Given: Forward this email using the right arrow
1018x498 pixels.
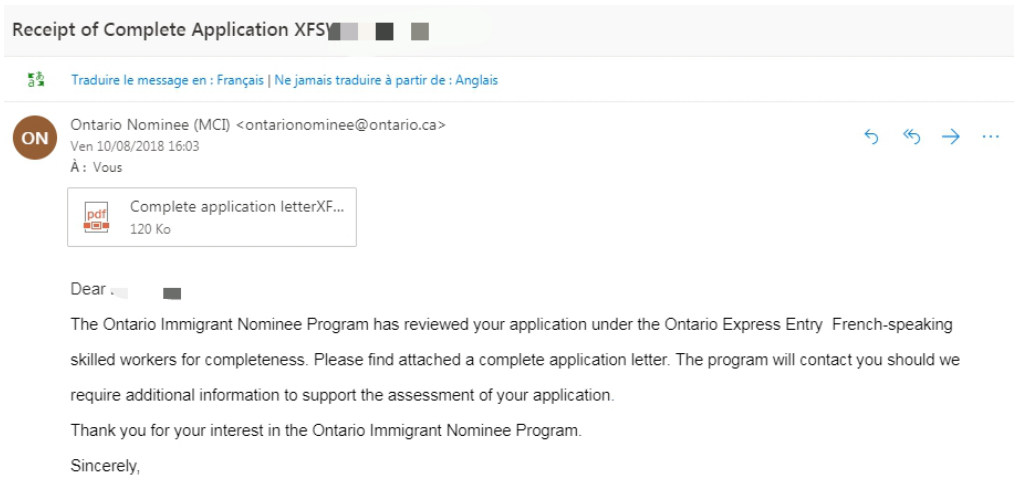Looking at the screenshot, I should click(x=950, y=136).
